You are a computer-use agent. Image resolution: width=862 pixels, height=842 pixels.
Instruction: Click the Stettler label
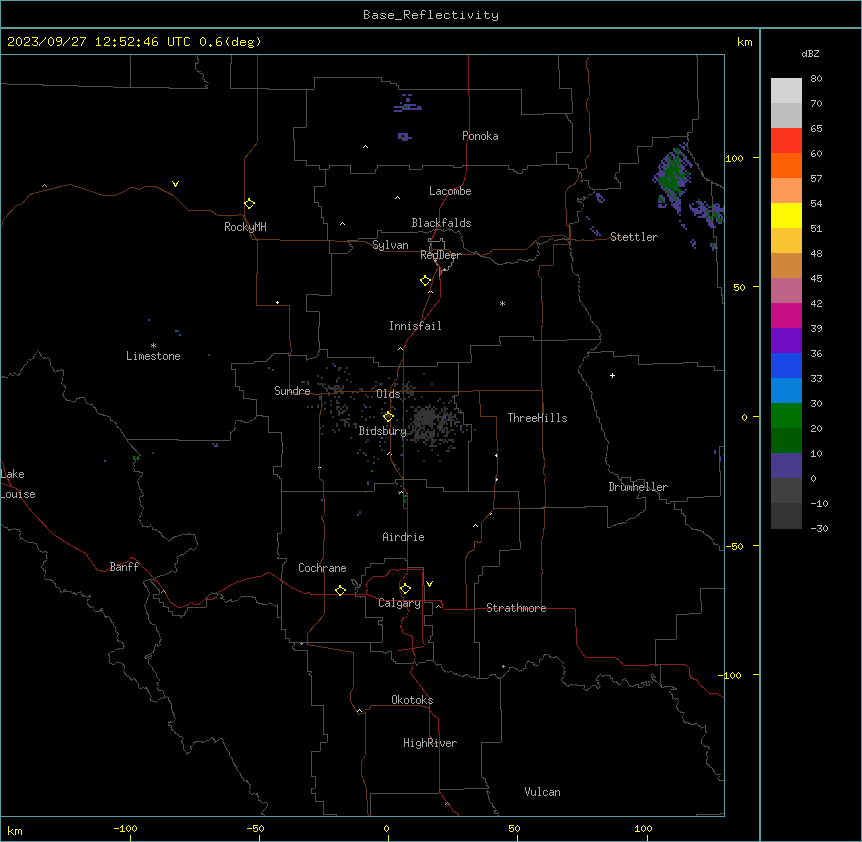click(x=633, y=237)
